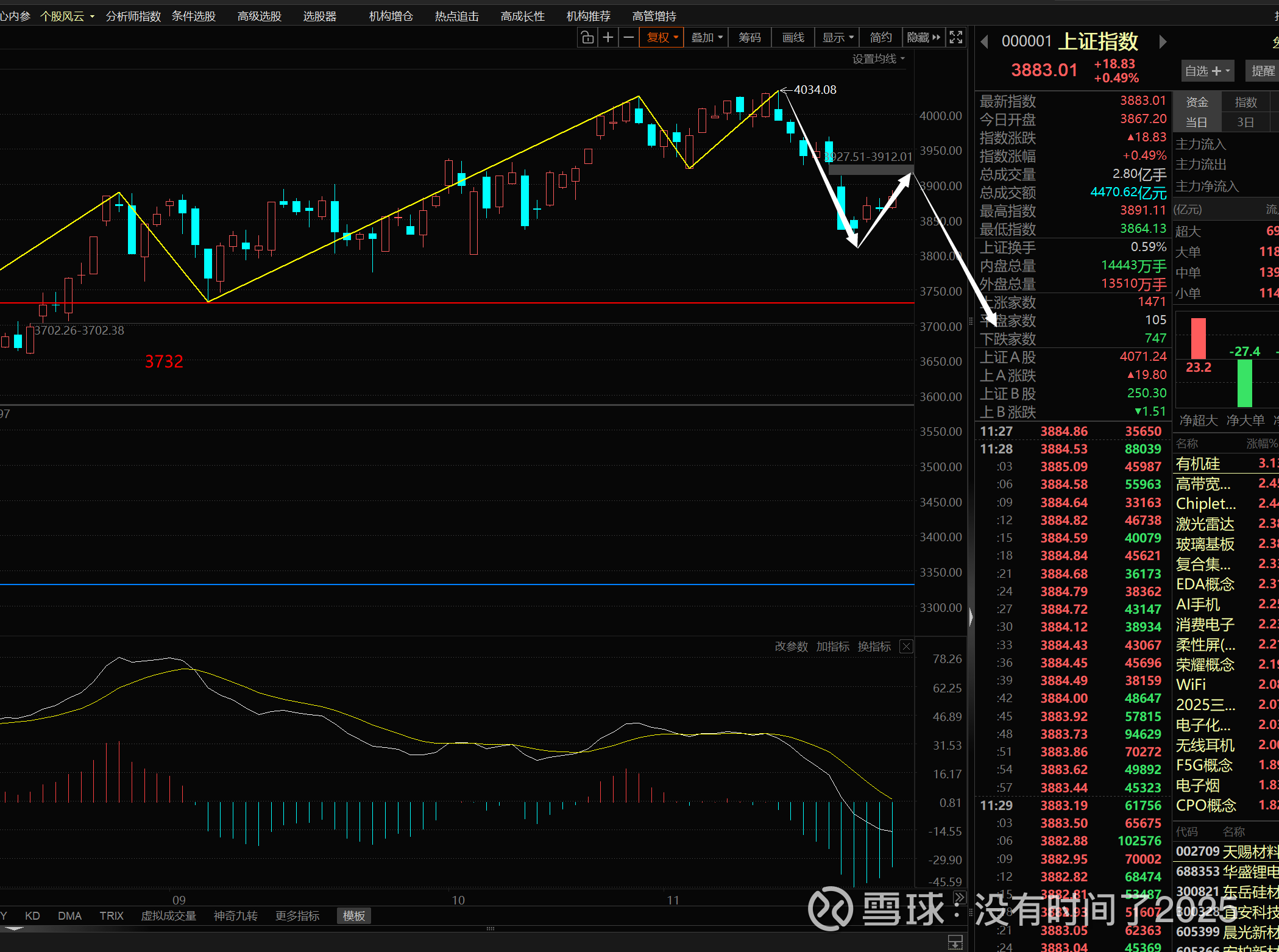
Task: Select the 3日 period tab
Action: click(x=1245, y=123)
